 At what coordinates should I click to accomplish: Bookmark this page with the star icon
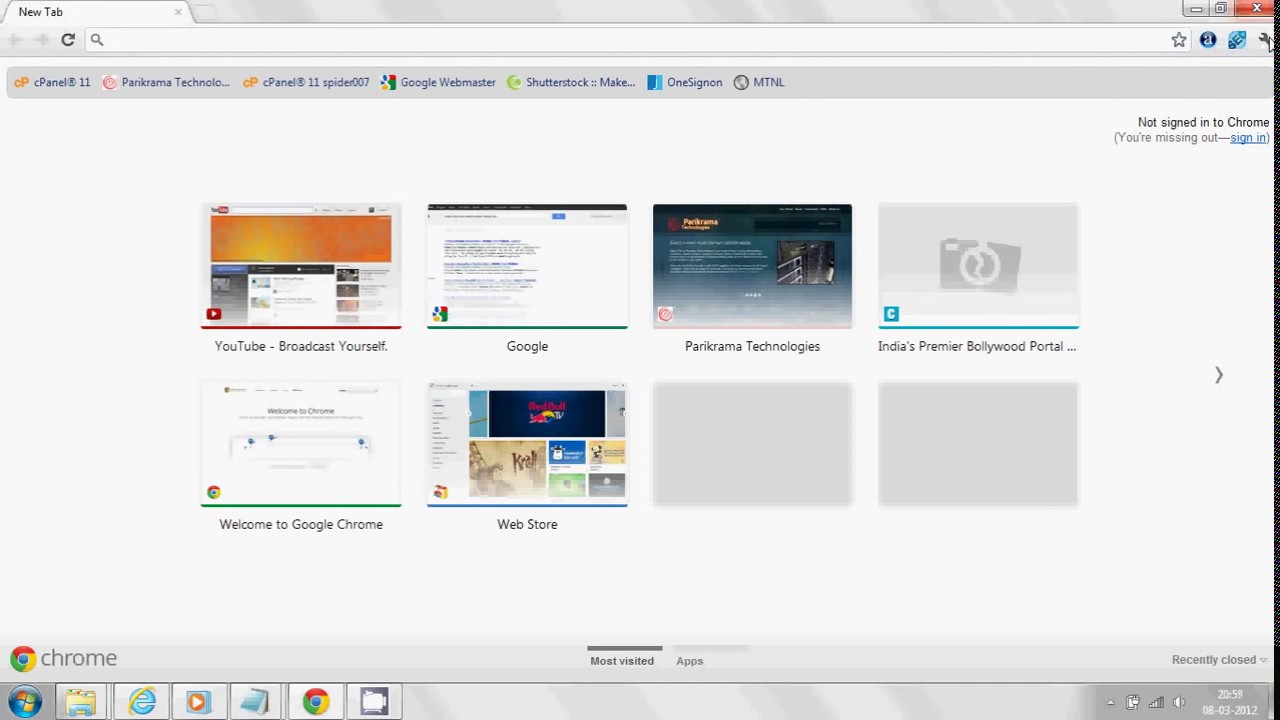[x=1179, y=40]
